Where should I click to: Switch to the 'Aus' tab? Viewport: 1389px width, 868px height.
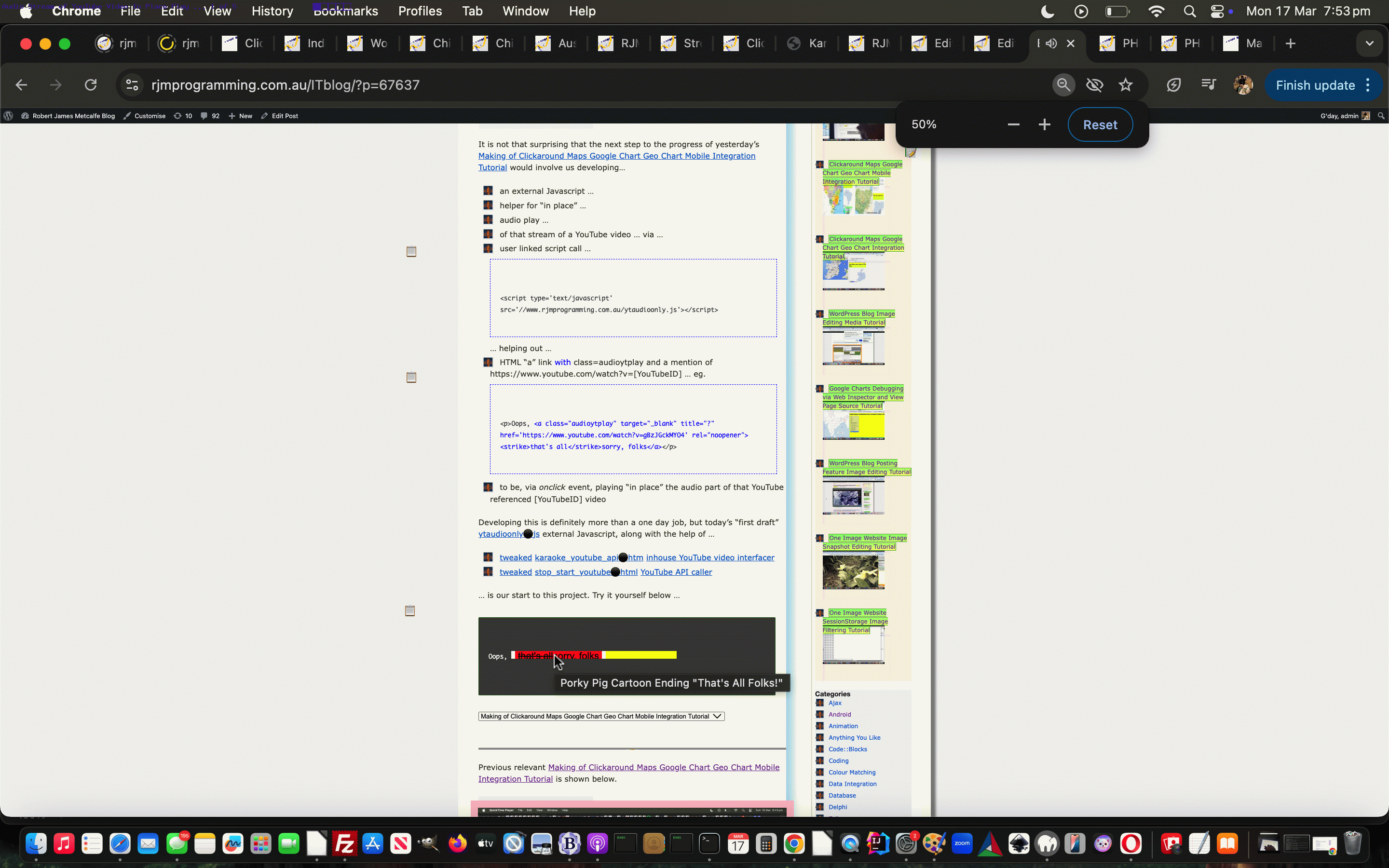click(556, 43)
